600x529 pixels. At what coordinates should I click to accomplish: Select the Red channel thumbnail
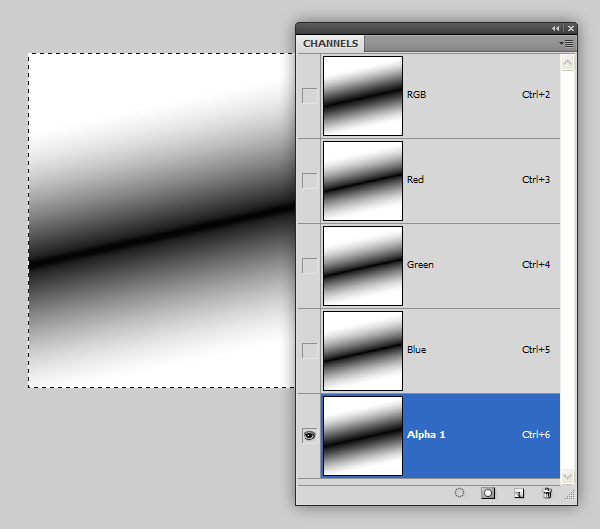363,181
